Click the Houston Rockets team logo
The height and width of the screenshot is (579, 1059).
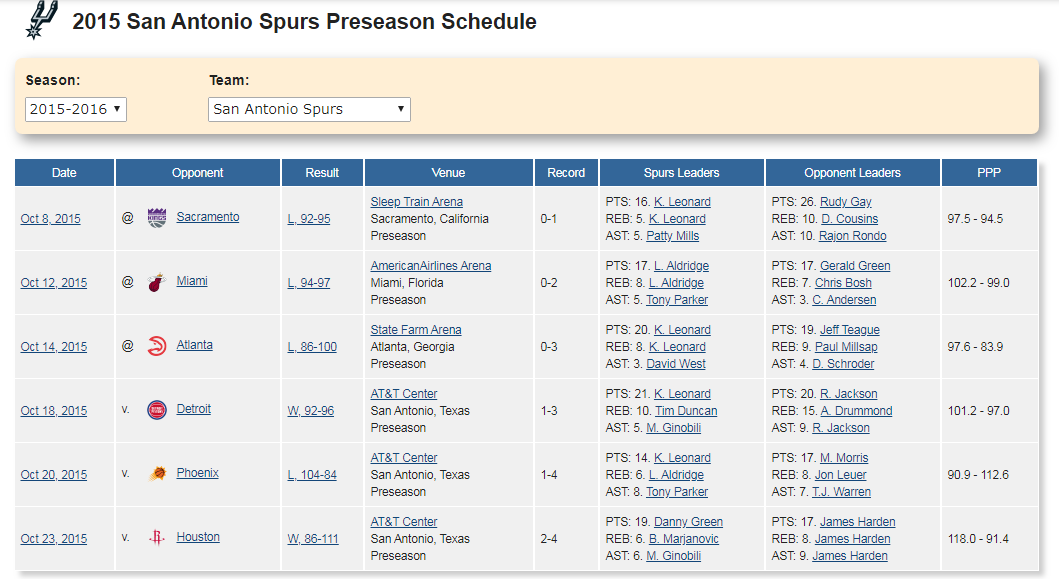(x=157, y=538)
